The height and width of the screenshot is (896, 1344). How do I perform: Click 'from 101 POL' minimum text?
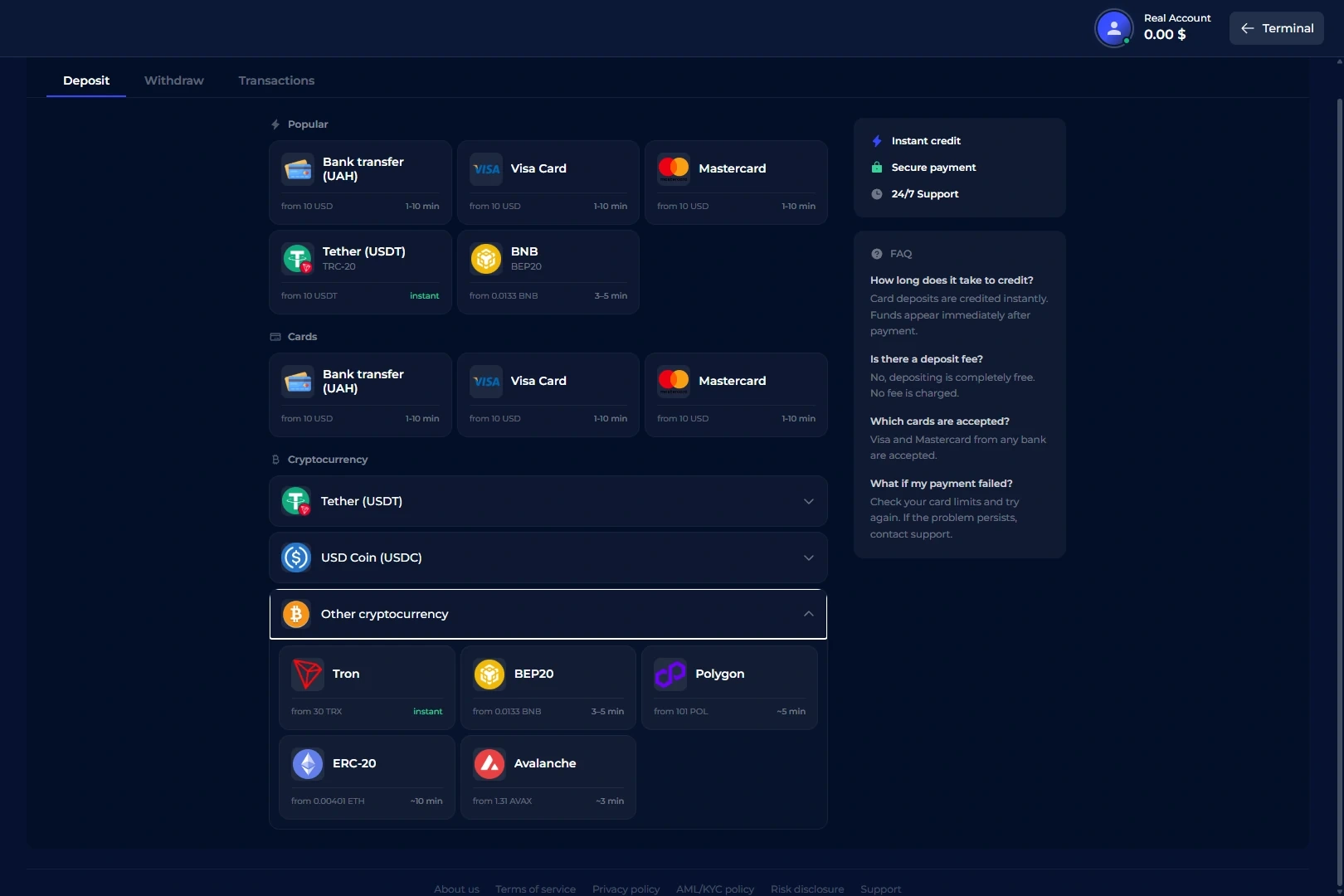(681, 712)
